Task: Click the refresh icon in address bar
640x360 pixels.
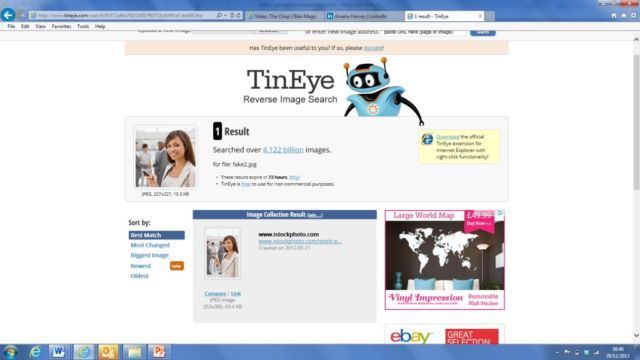Action: tap(238, 16)
